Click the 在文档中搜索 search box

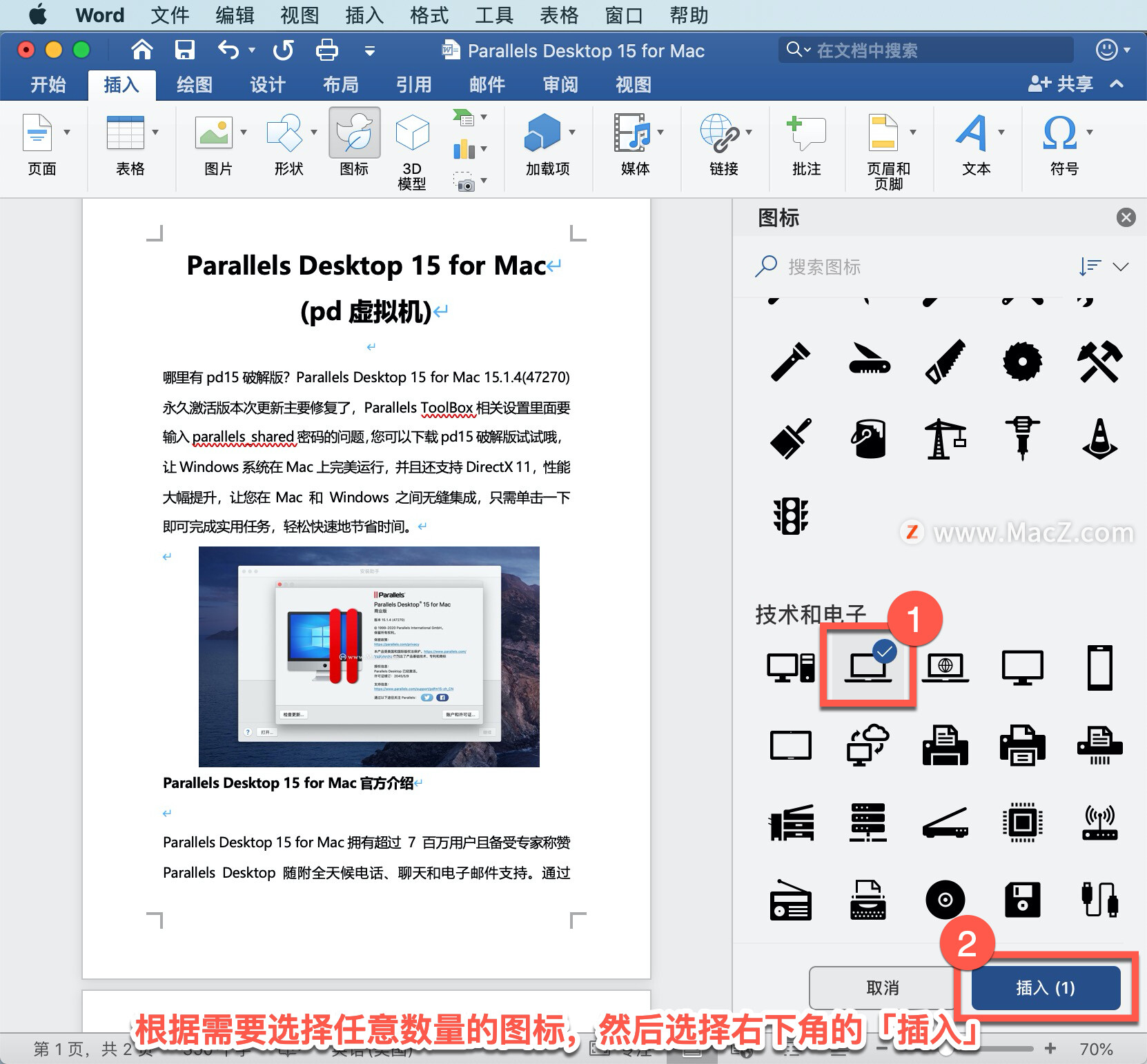(x=926, y=50)
